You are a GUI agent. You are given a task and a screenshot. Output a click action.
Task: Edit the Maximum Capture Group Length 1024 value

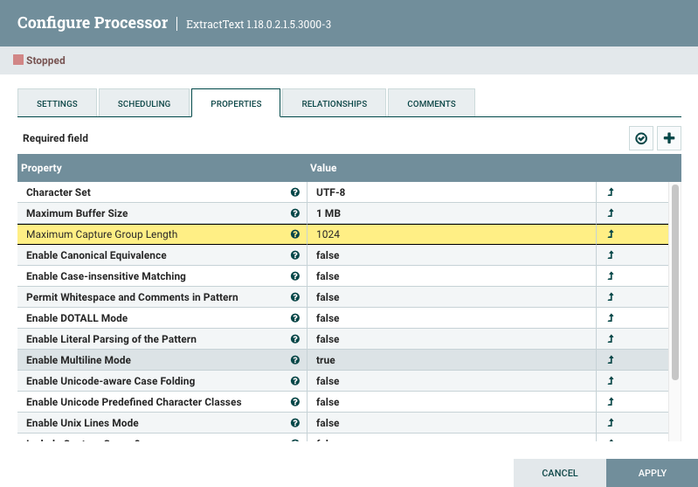(451, 234)
